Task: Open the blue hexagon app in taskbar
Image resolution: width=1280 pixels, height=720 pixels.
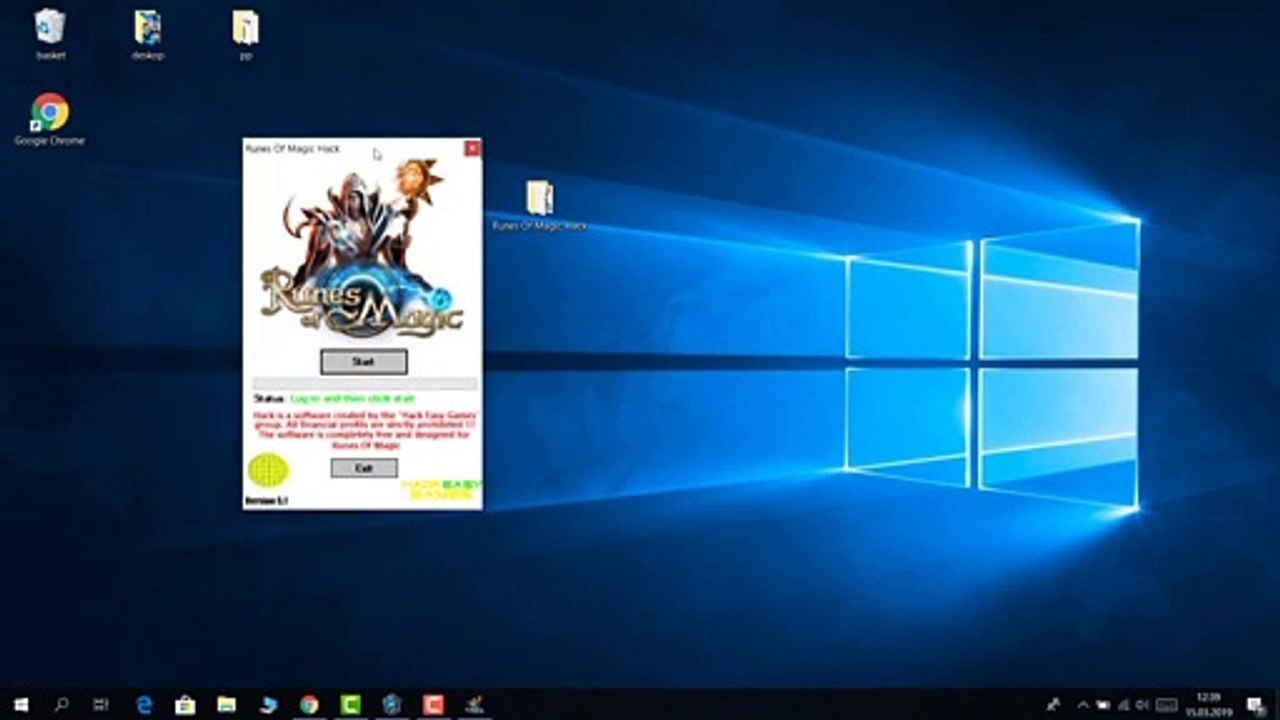Action: (392, 705)
